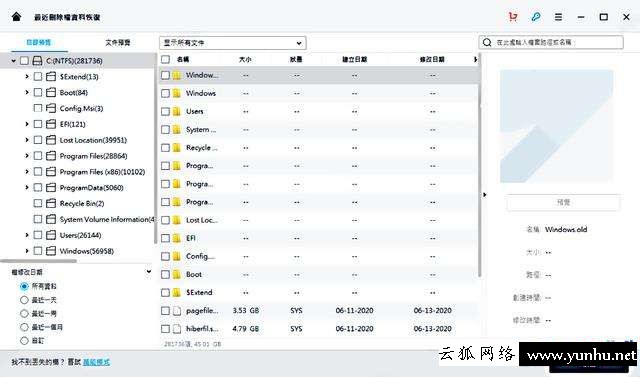Tick the Users(26144) tree checkbox

click(38, 235)
